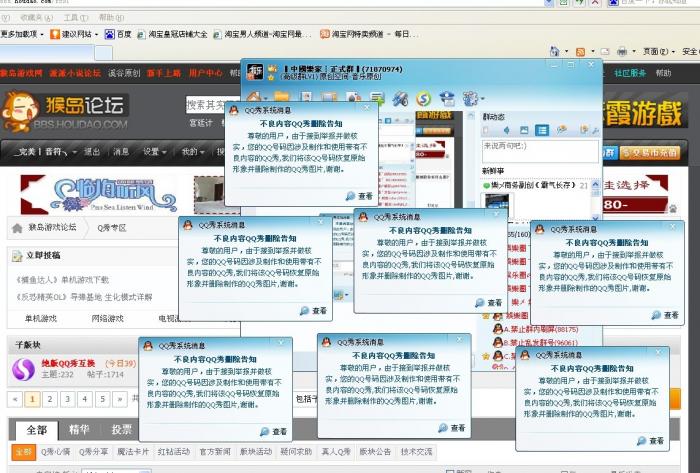Open the 《捕鱼达人》单机游戏下载 link
700x473 pixels.
[x=62, y=280]
